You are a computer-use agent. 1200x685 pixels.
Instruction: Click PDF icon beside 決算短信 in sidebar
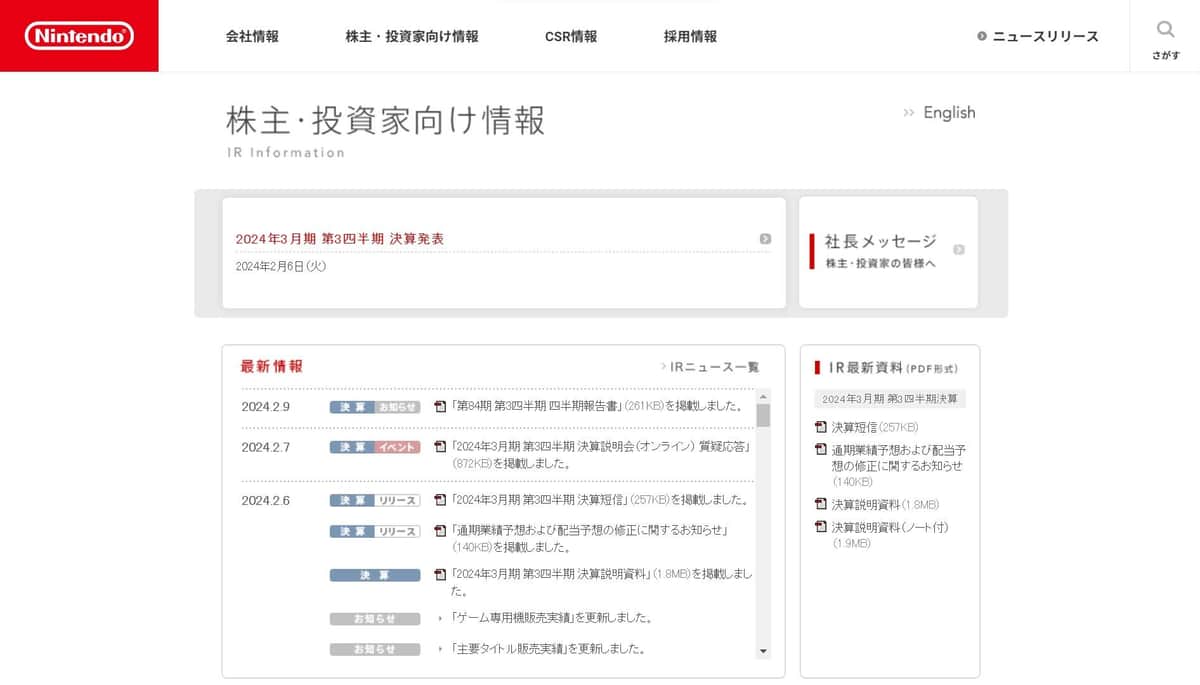click(819, 426)
